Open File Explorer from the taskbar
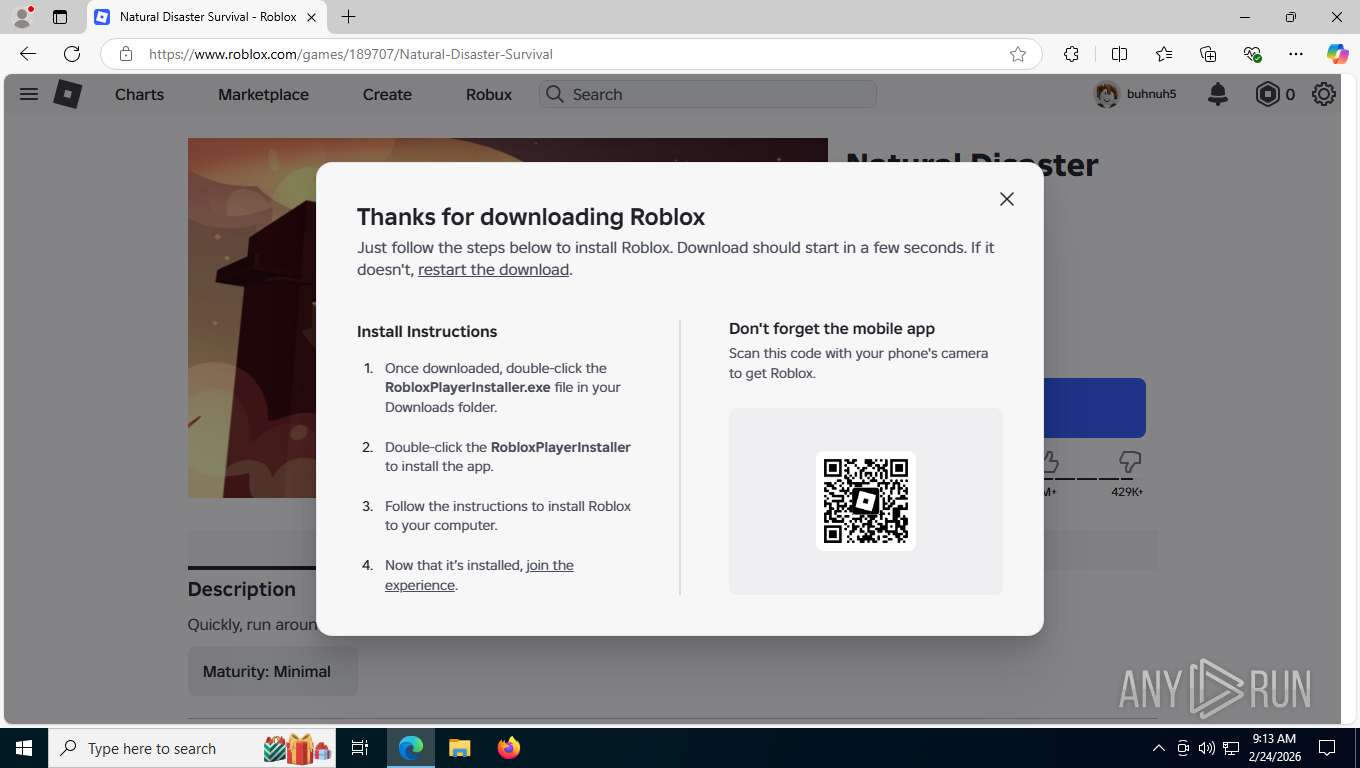Image resolution: width=1360 pixels, height=768 pixels. point(459,748)
